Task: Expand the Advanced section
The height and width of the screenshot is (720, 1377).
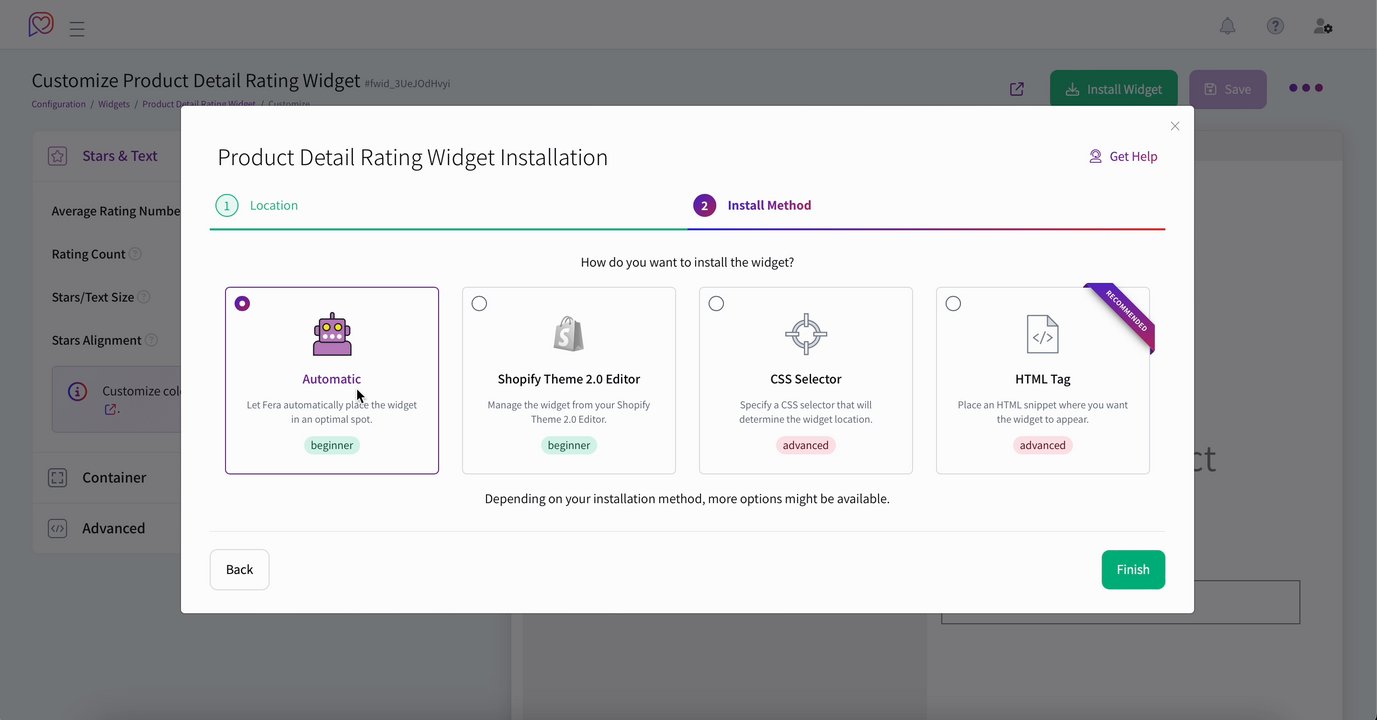Action: pyautogui.click(x=107, y=528)
